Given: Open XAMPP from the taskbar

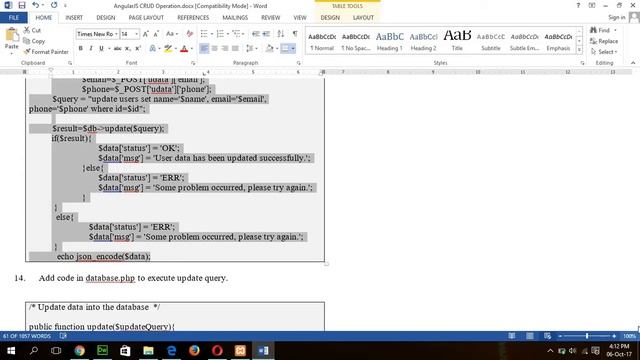Looking at the screenshot, I should pos(240,351).
